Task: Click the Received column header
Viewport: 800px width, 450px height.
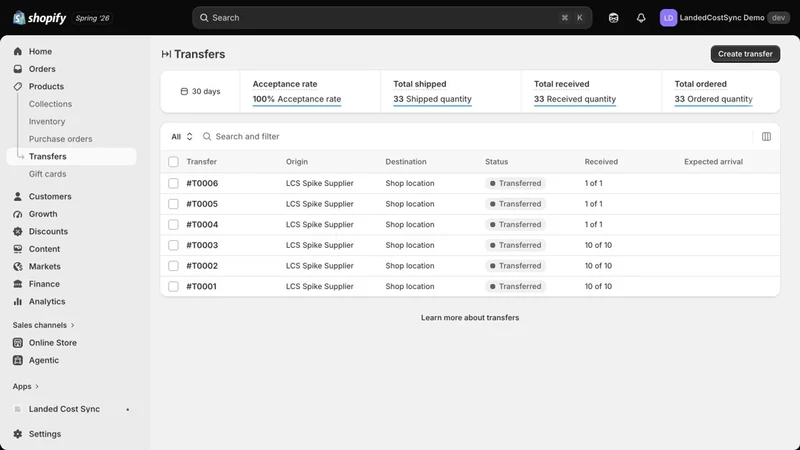Action: [601, 162]
